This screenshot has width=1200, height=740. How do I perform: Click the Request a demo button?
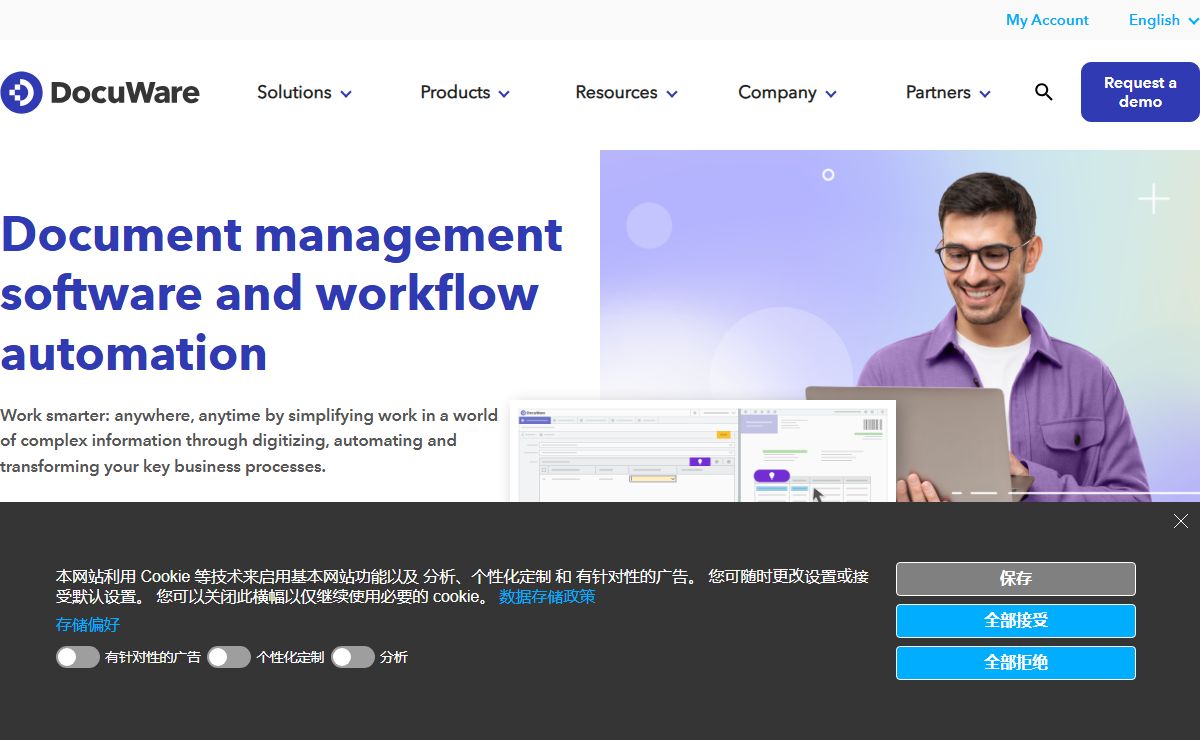click(1140, 92)
